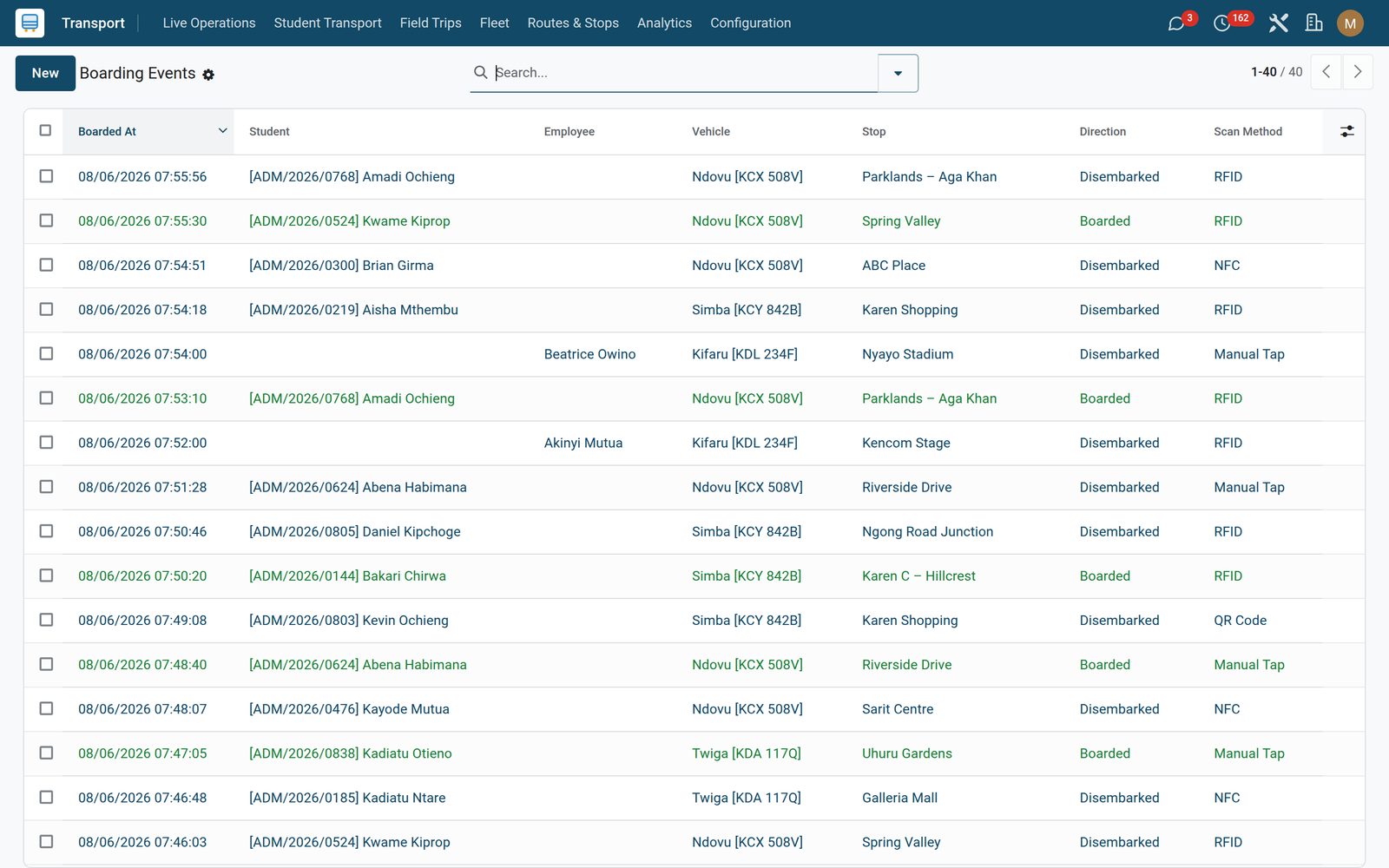The height and width of the screenshot is (868, 1389).
Task: Toggle the Boarded At sort arrow
Action: coord(222,131)
